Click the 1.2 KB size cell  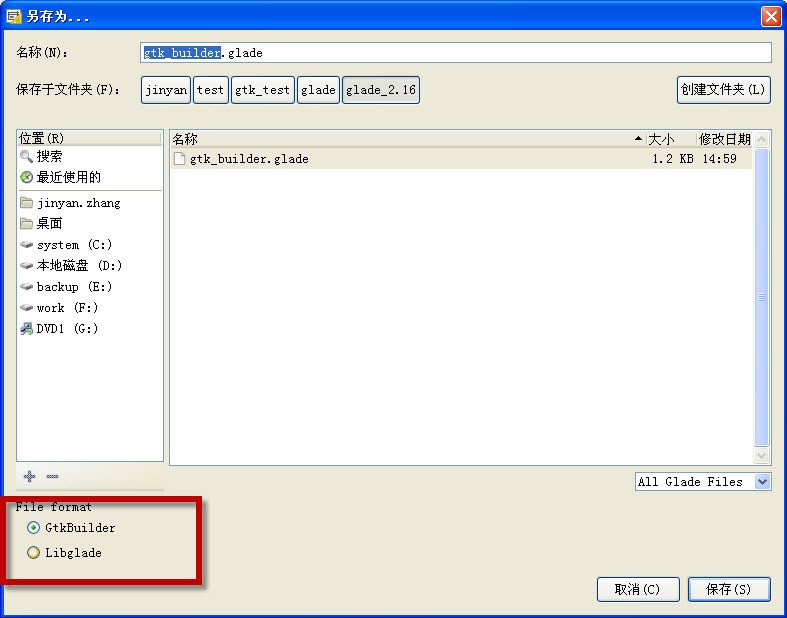673,159
